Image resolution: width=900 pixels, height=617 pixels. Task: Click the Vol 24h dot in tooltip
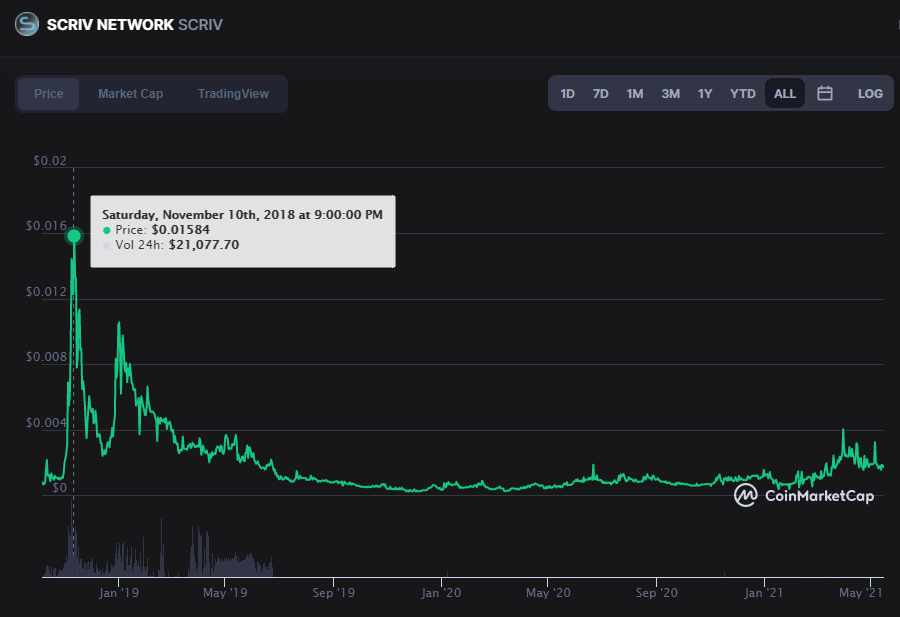pos(107,244)
